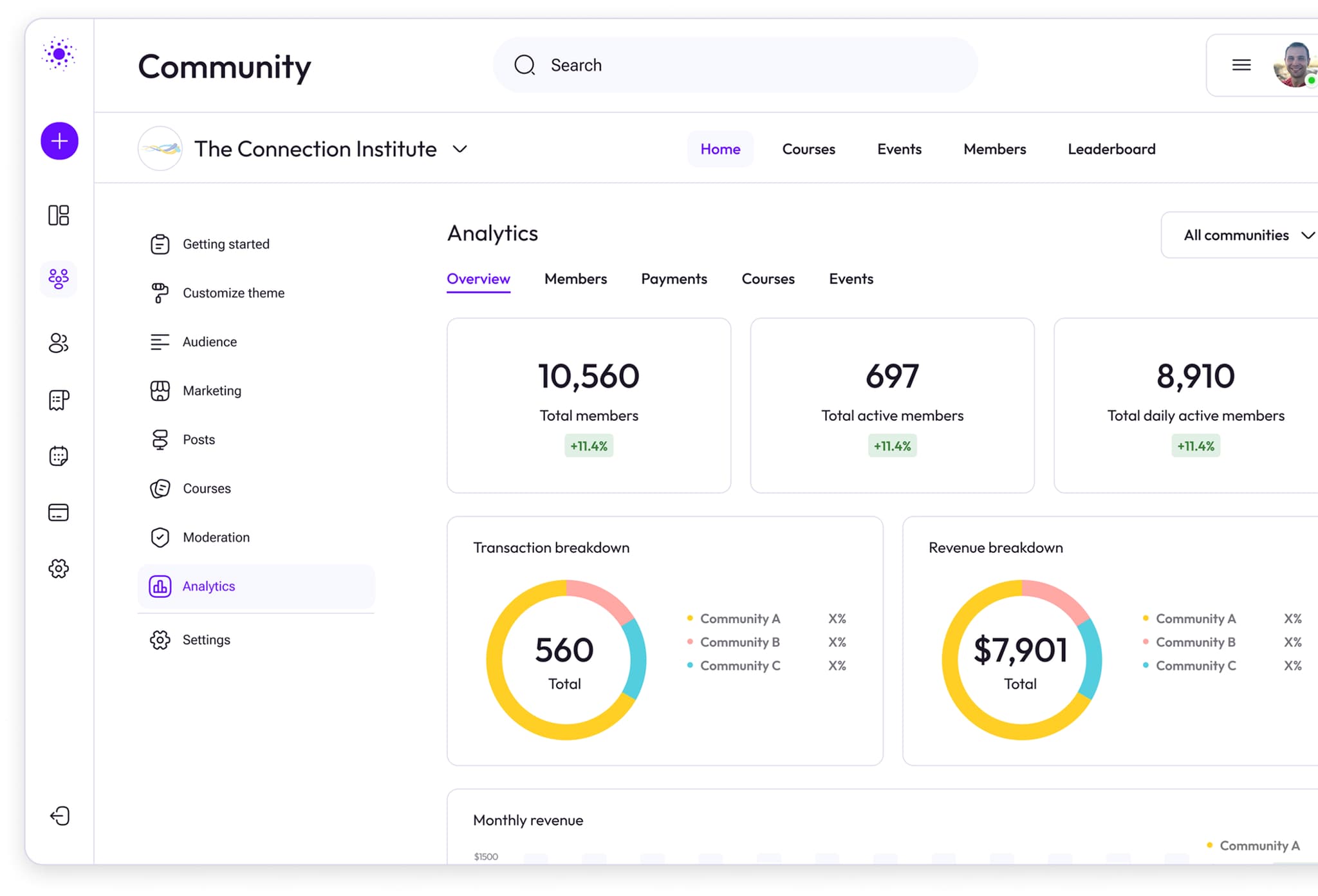Select the Overview analytics tab

(x=478, y=279)
